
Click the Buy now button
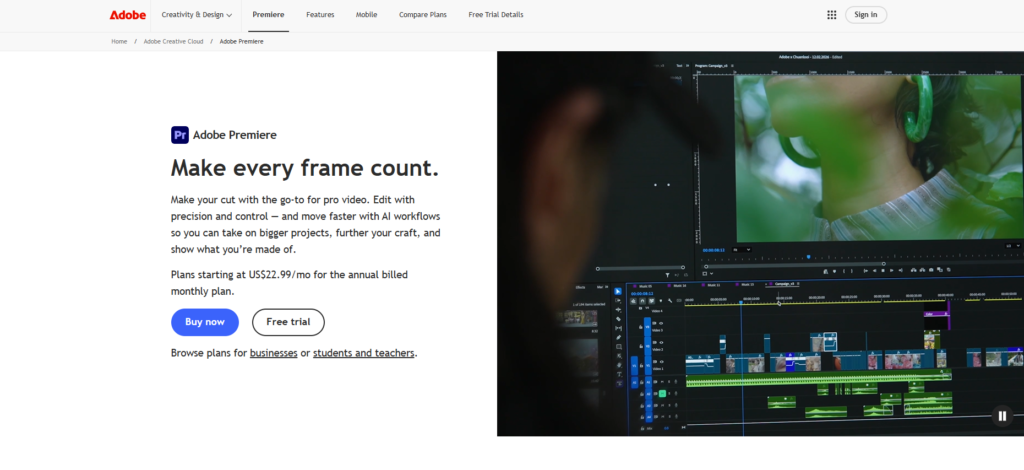point(204,322)
